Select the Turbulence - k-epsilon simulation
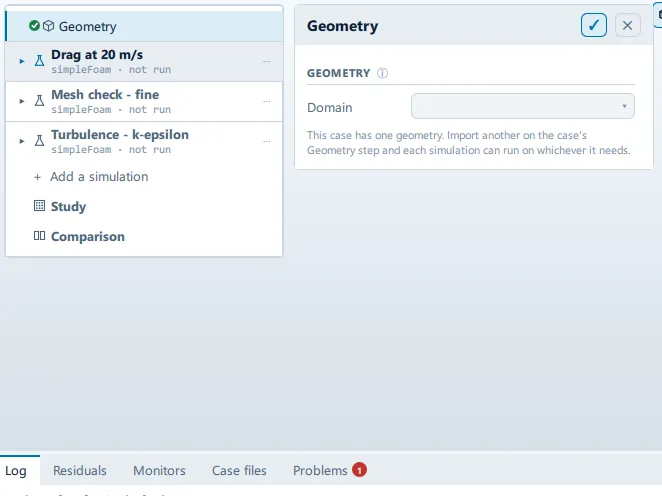 tap(144, 141)
